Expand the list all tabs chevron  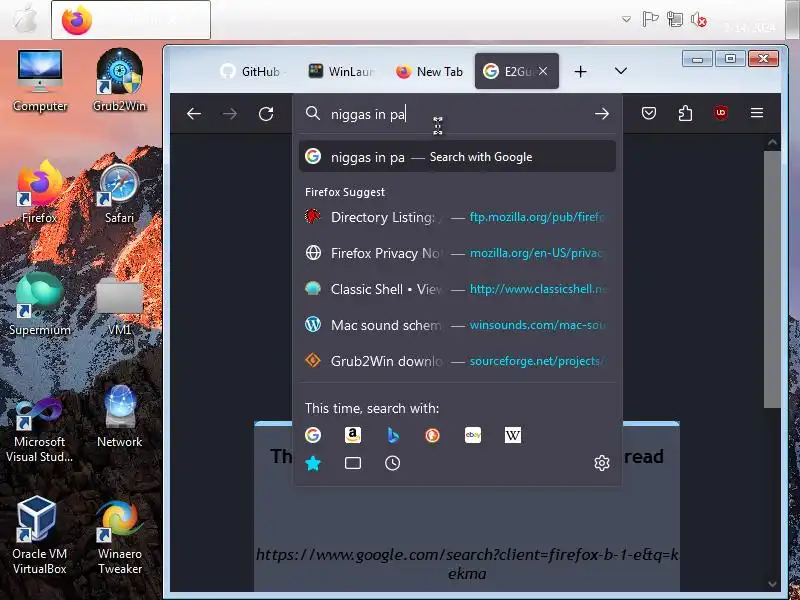(620, 71)
